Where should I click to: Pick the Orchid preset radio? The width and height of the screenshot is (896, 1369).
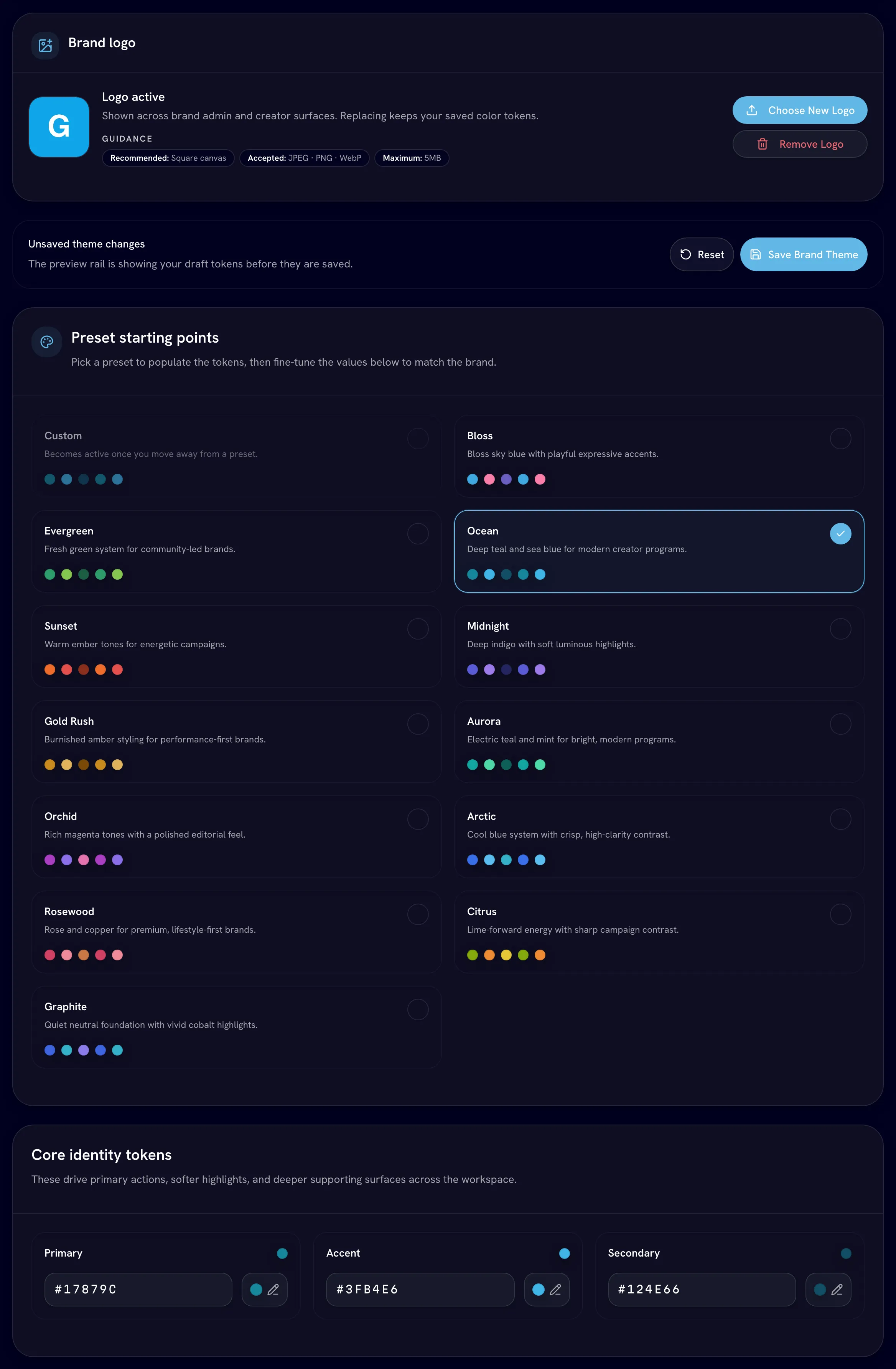click(418, 819)
